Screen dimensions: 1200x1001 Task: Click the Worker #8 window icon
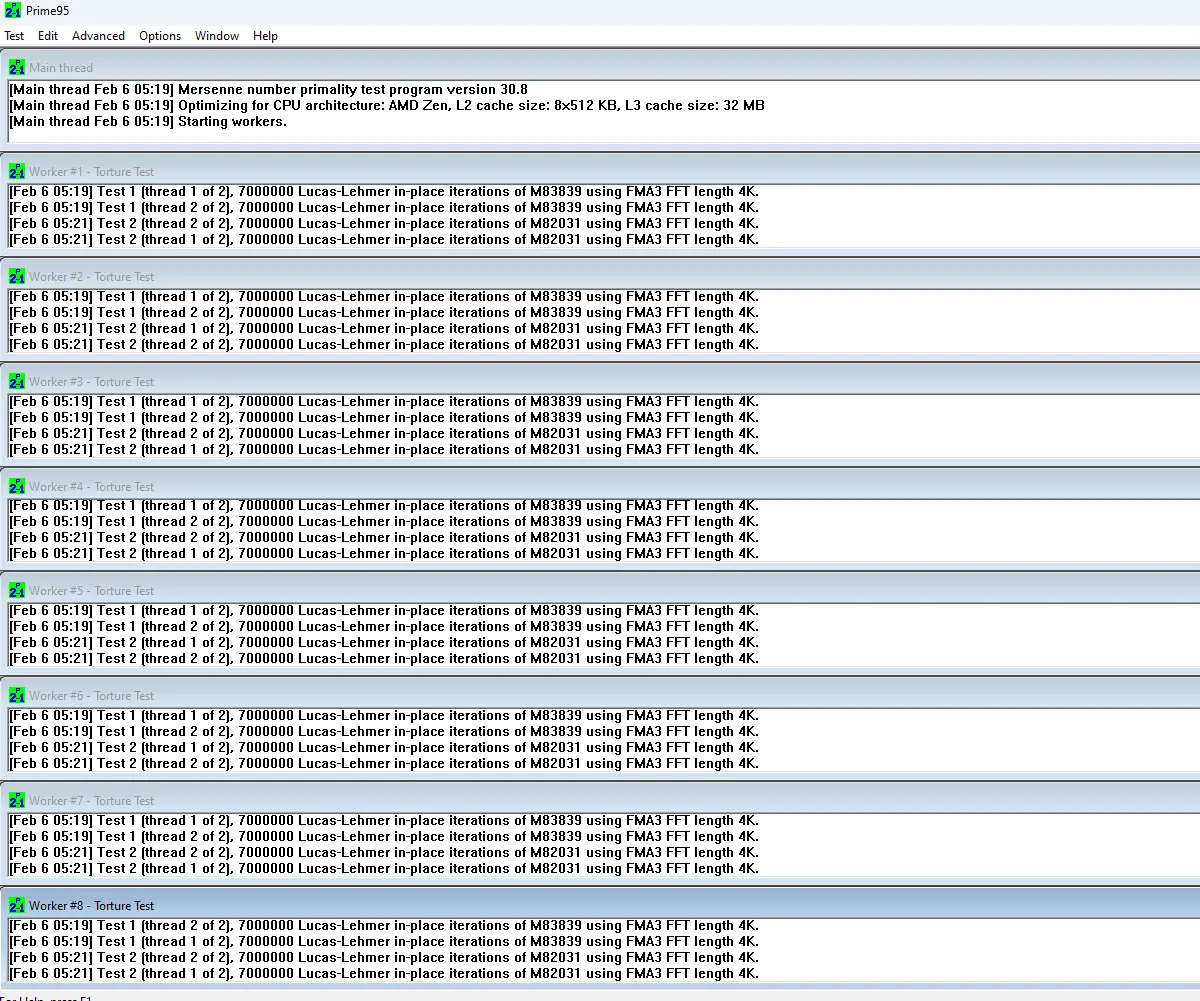pos(17,905)
